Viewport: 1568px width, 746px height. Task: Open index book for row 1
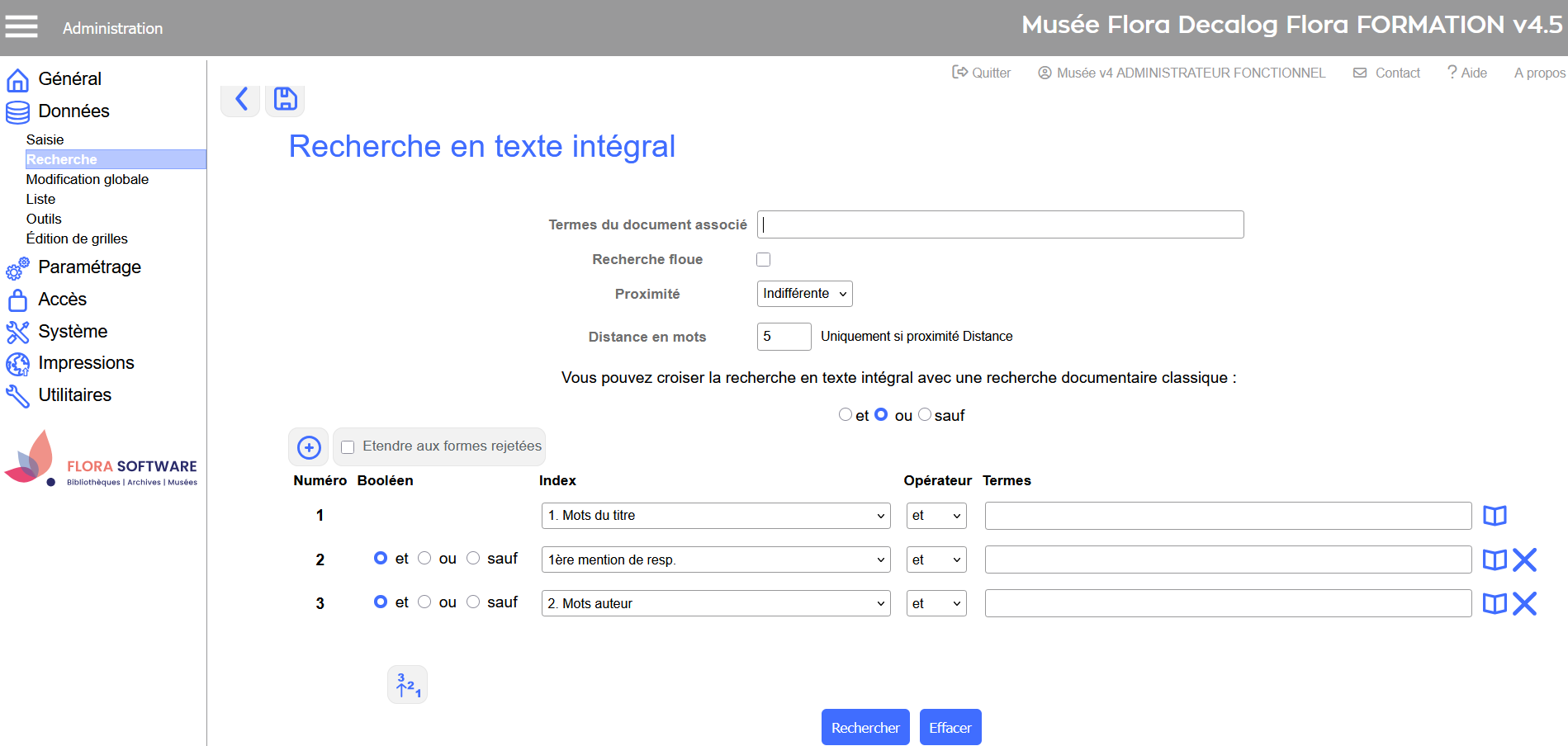(1495, 516)
